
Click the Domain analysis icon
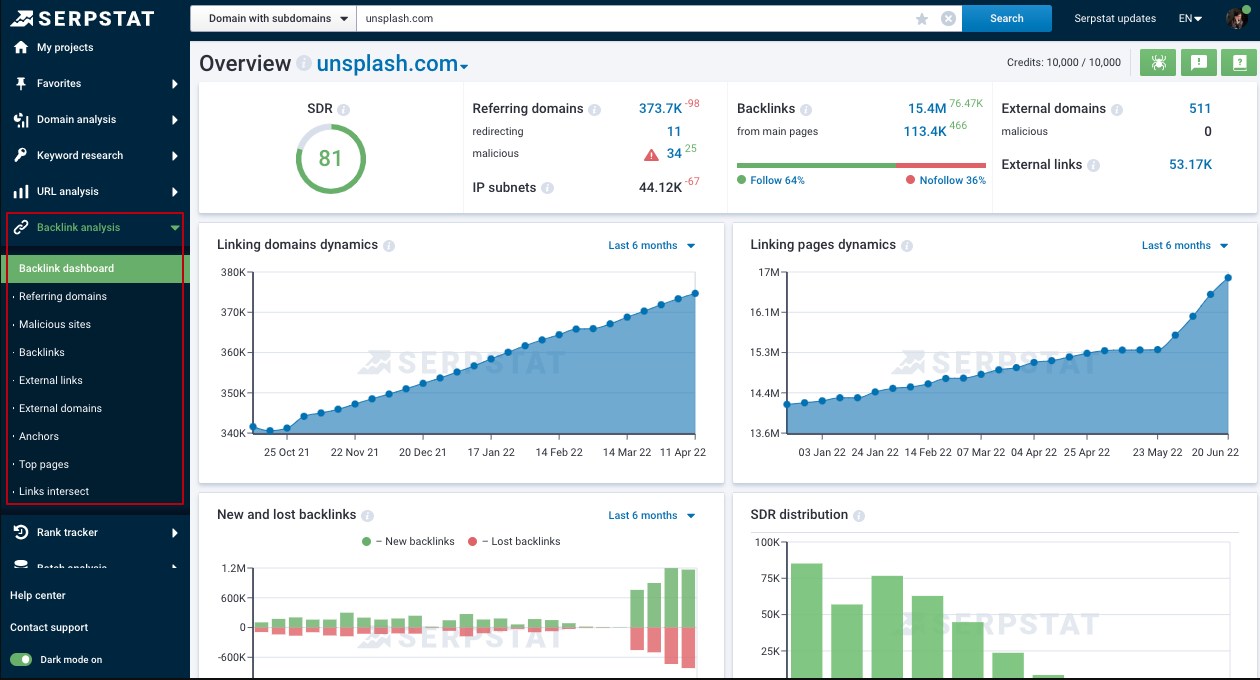coord(21,120)
